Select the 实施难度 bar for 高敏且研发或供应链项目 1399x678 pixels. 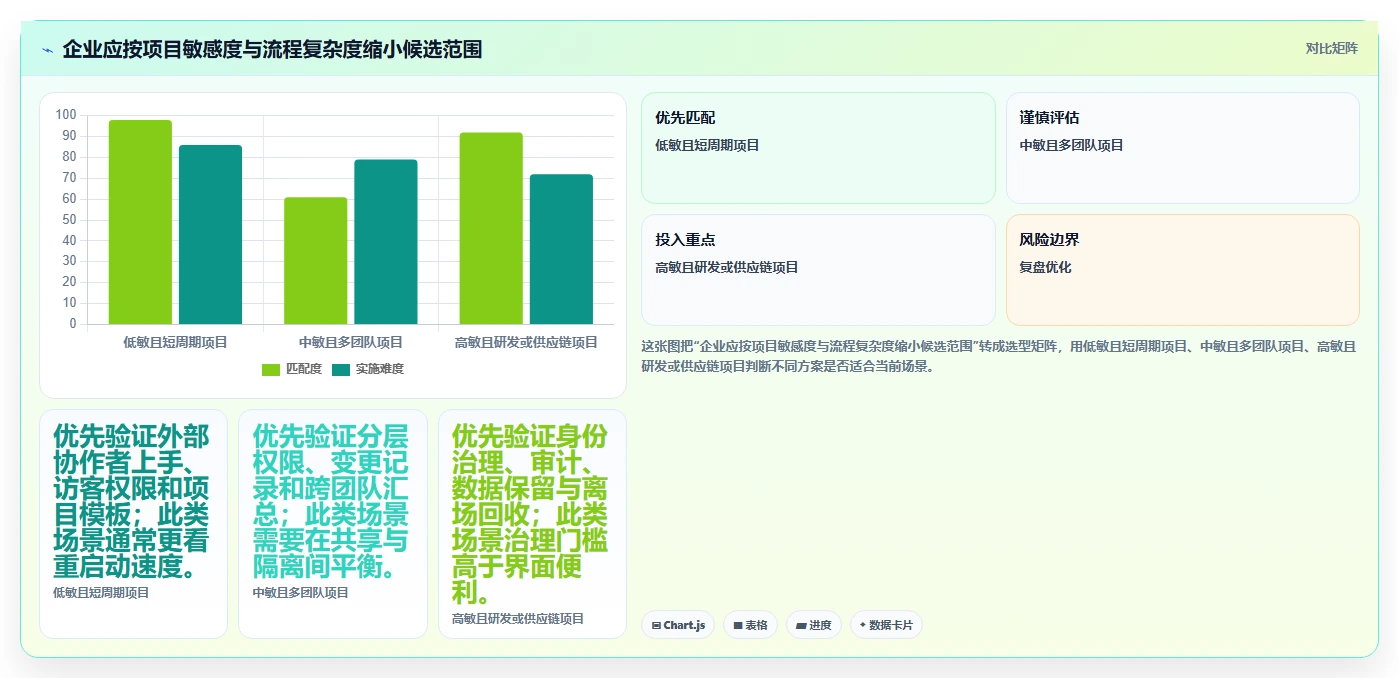(x=561, y=249)
